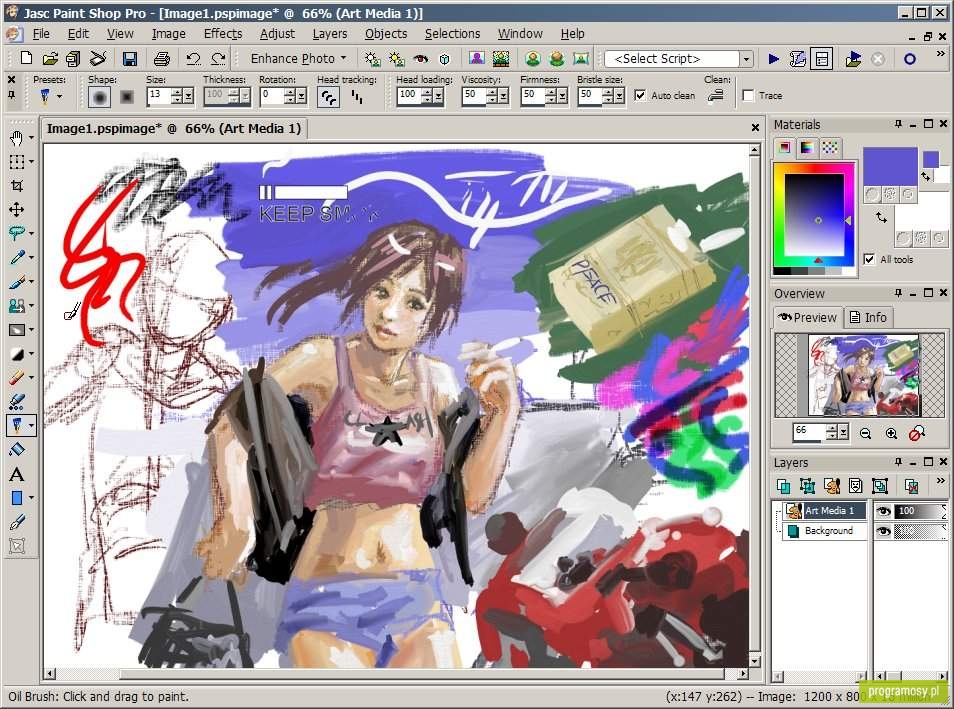Run the selected script
The width and height of the screenshot is (954, 709).
point(773,59)
